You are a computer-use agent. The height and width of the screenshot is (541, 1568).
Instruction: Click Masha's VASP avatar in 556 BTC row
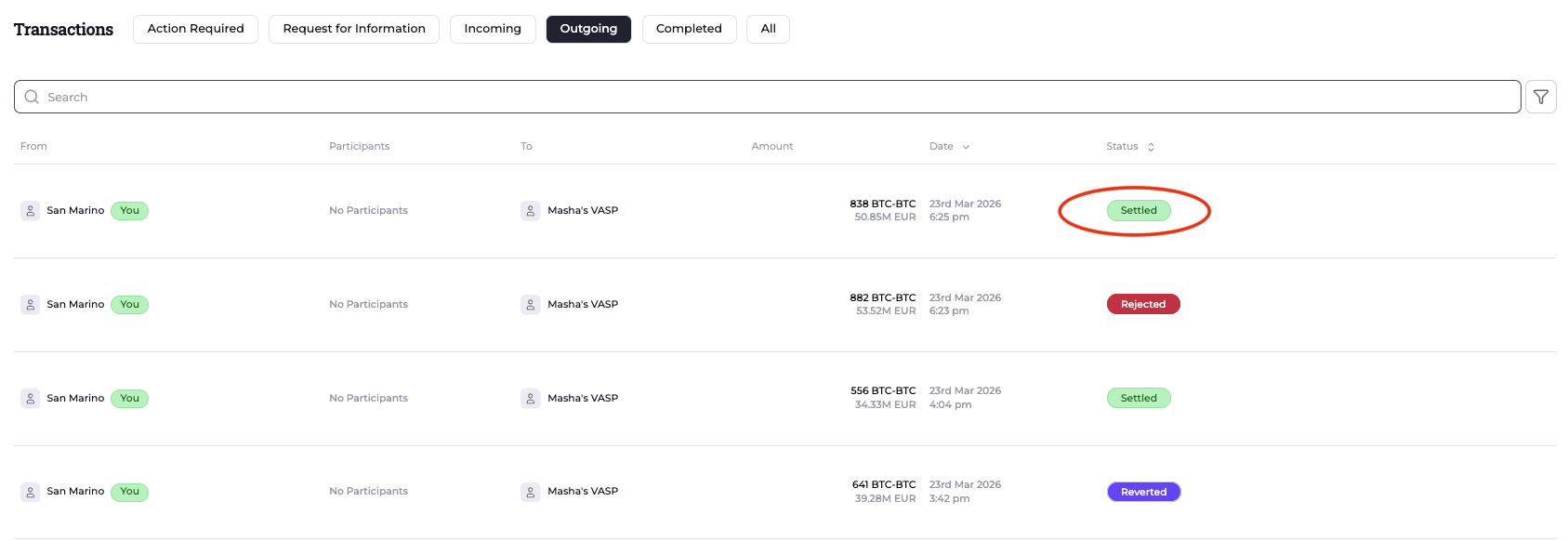[x=531, y=399]
